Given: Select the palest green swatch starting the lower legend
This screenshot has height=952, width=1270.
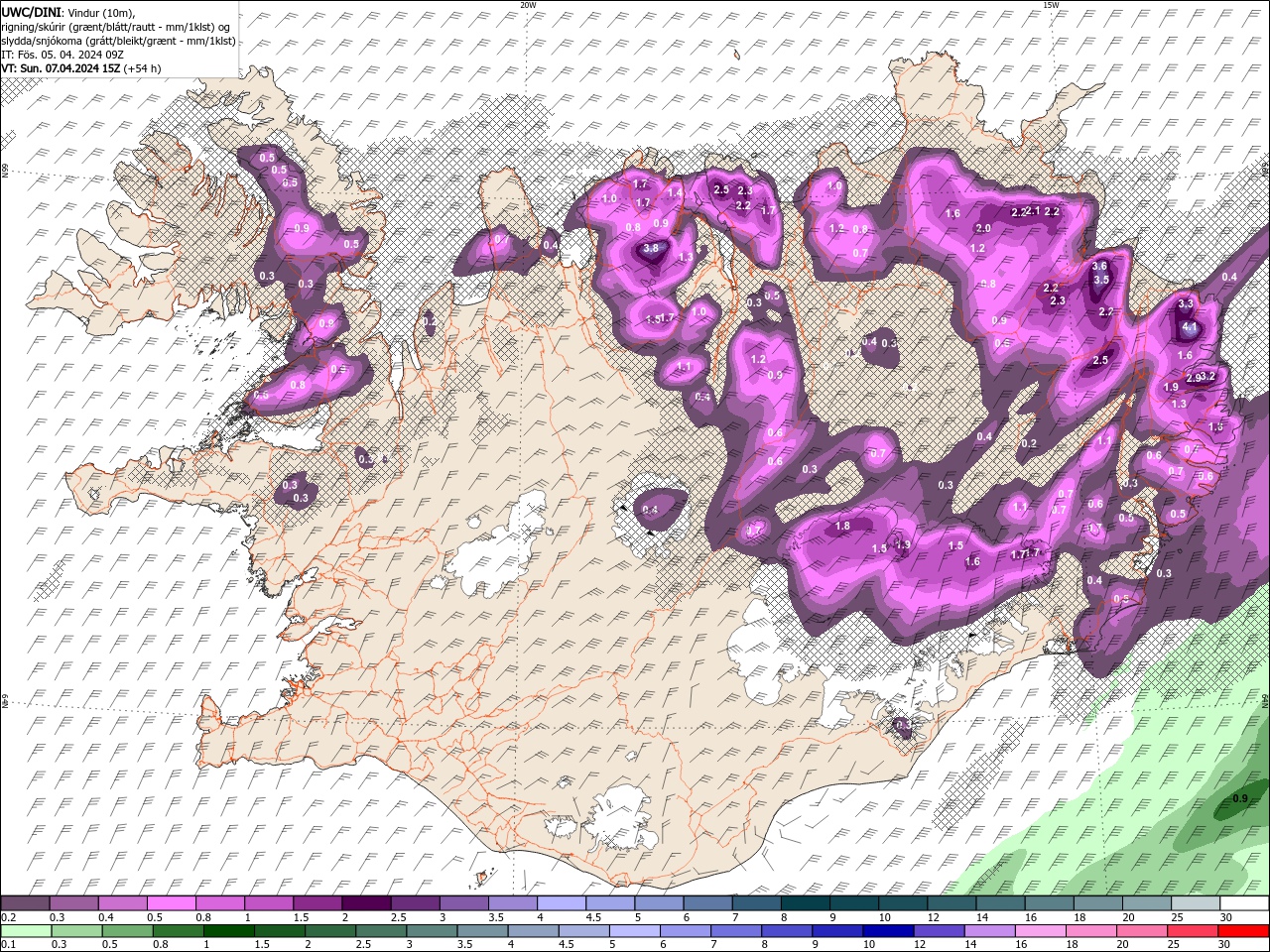Looking at the screenshot, I should tap(26, 931).
